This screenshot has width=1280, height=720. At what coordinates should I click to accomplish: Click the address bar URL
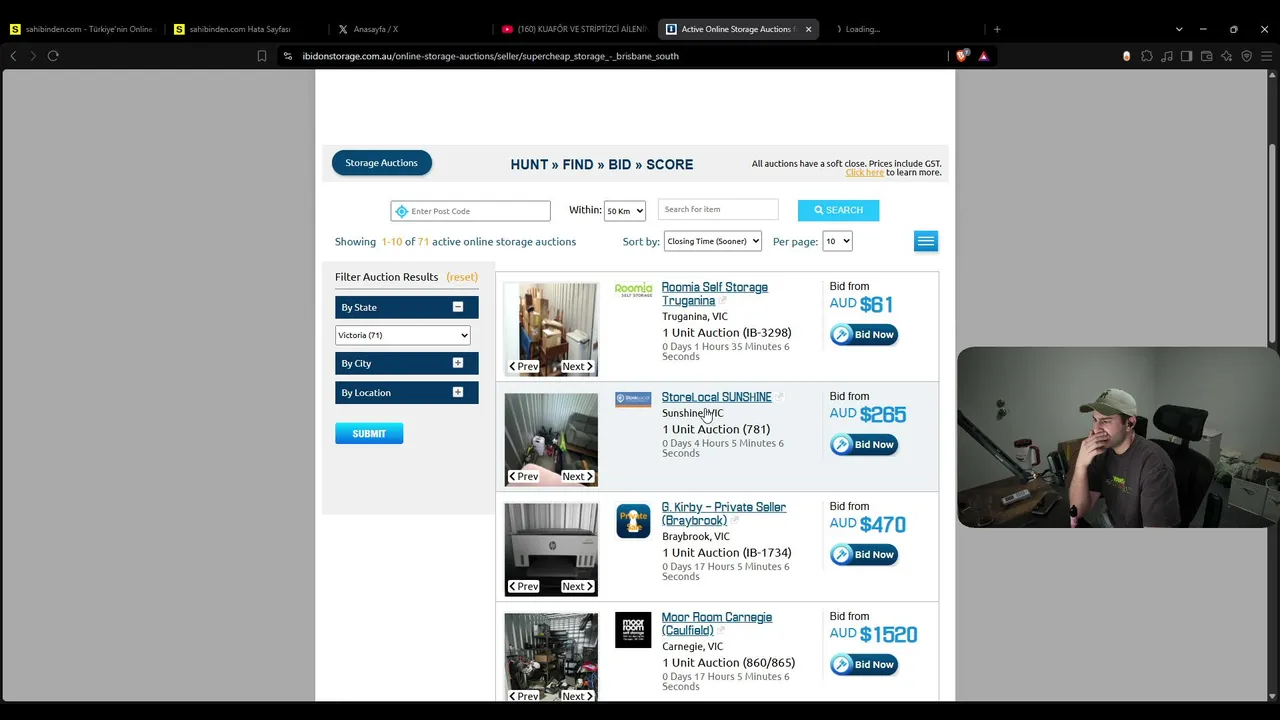click(490, 56)
